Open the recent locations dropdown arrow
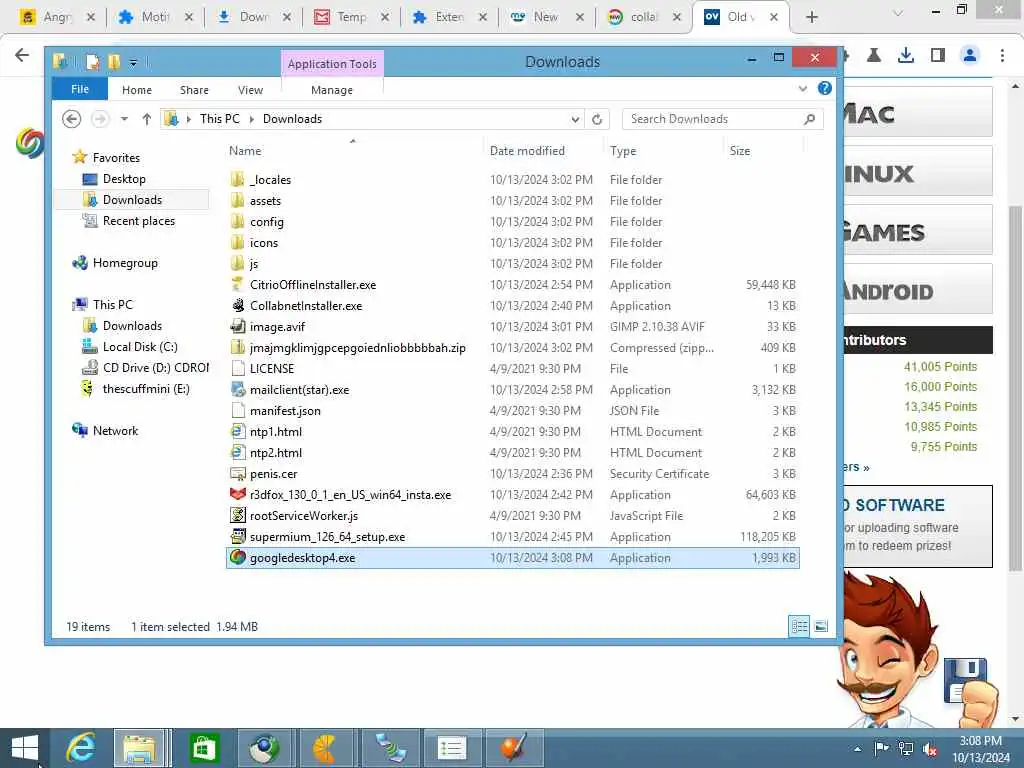Viewport: 1024px width, 768px height. coord(124,119)
